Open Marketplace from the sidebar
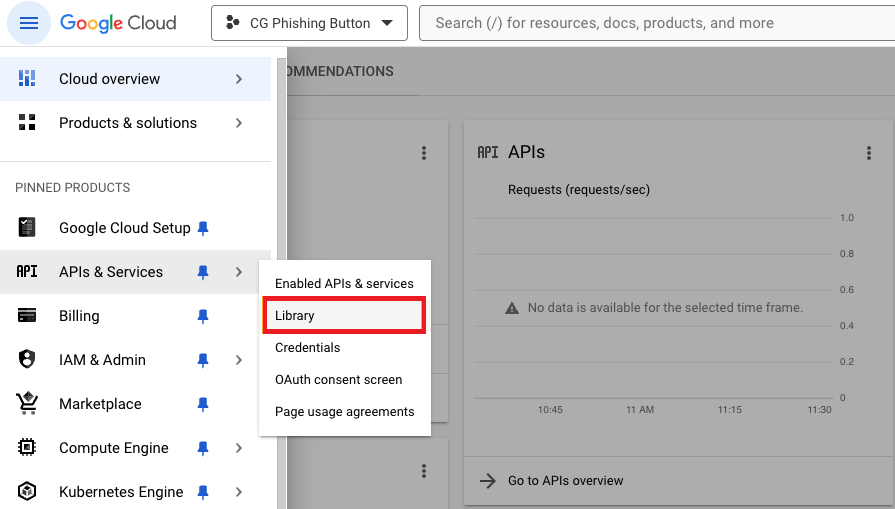895x509 pixels. pyautogui.click(x=135, y=403)
